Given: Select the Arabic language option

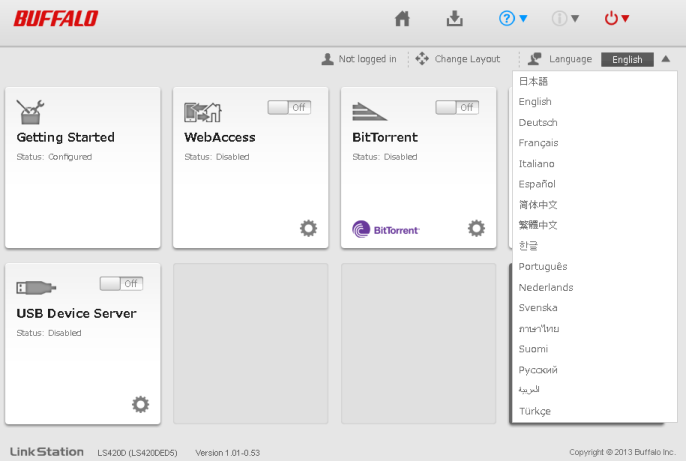Looking at the screenshot, I should coord(594,390).
